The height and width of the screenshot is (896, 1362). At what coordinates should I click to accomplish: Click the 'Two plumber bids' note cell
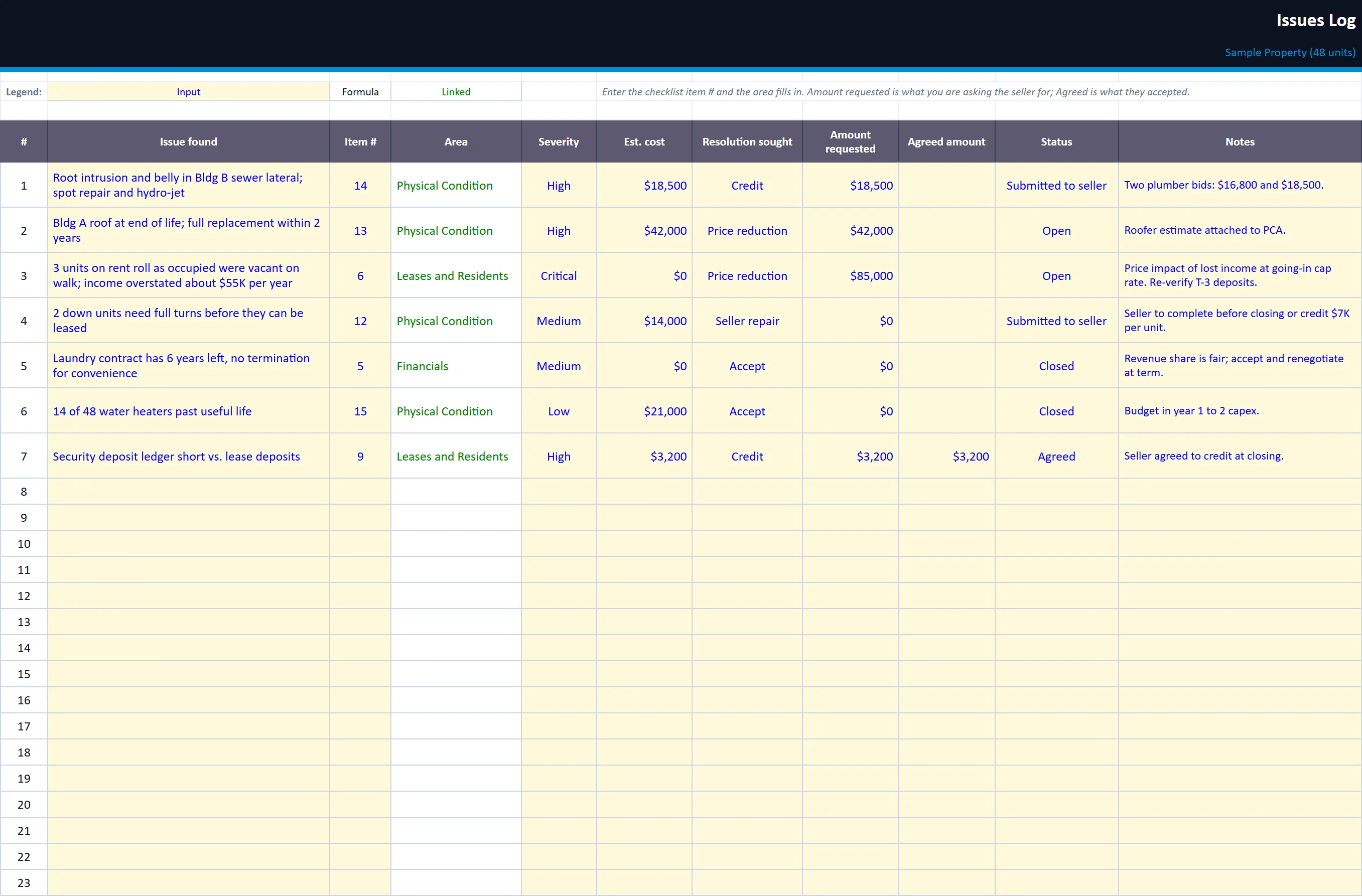pos(1240,186)
